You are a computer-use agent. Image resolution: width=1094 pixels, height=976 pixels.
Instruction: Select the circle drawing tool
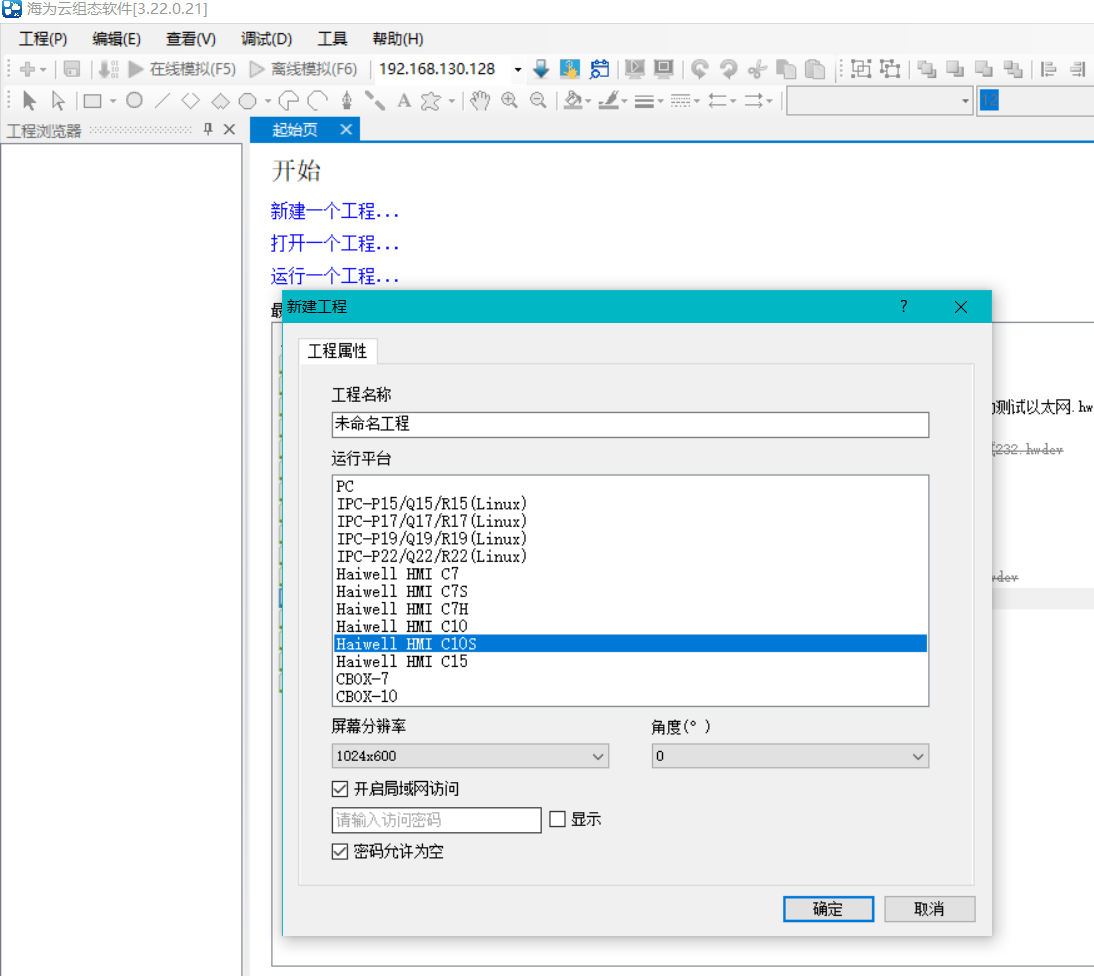[x=135, y=101]
